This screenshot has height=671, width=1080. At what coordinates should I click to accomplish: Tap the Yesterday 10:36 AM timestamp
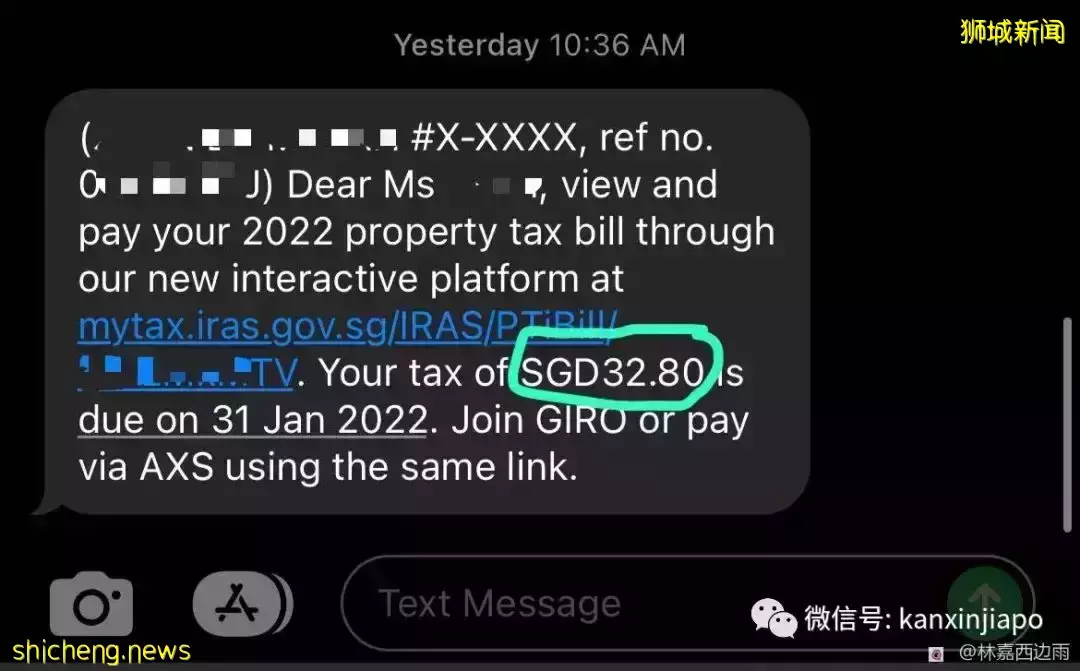(x=539, y=45)
